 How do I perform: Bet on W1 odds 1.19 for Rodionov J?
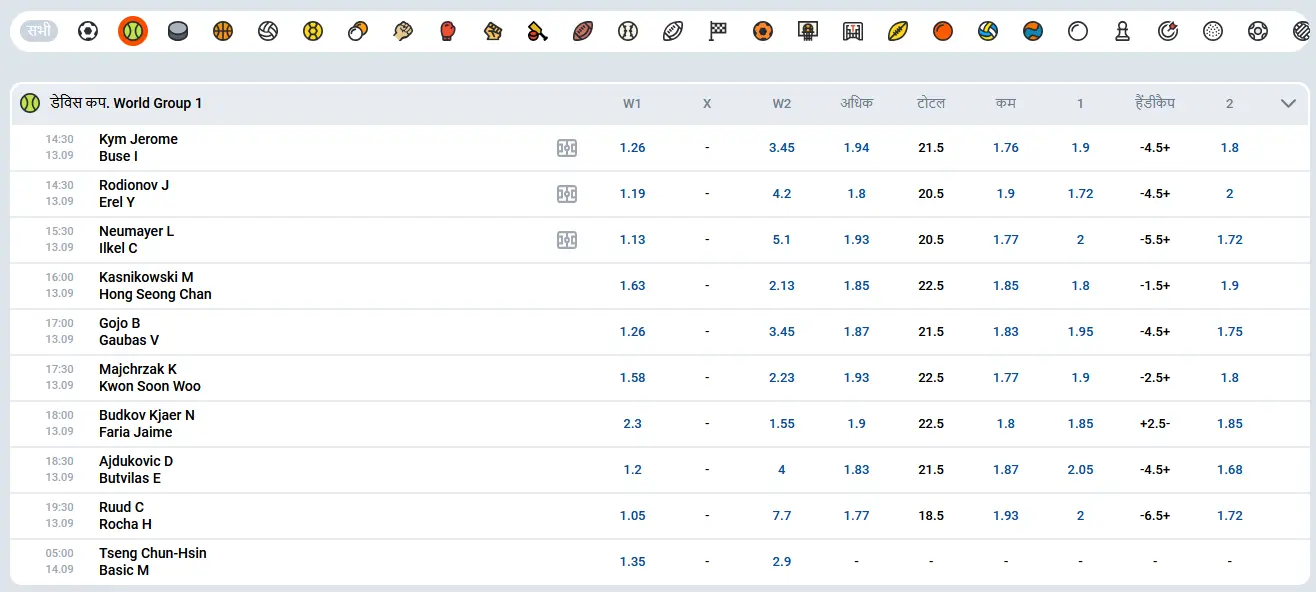coord(632,194)
